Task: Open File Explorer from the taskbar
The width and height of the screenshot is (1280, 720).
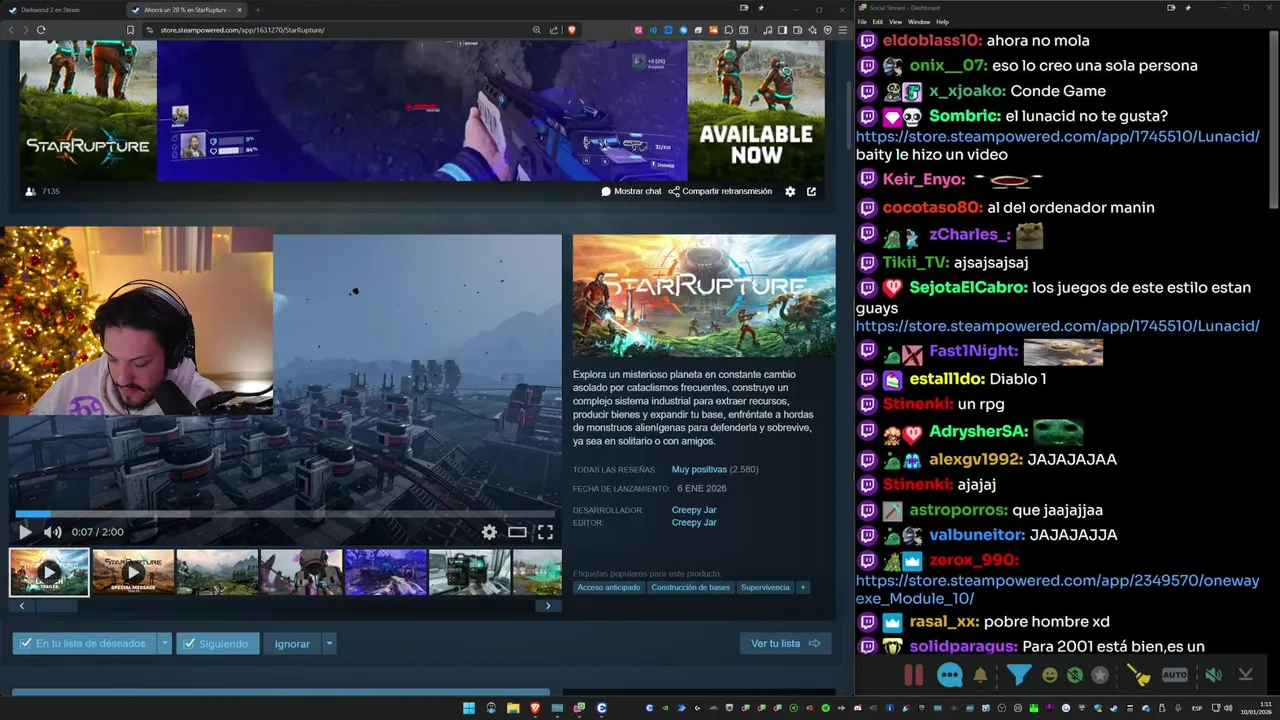Action: (513, 708)
